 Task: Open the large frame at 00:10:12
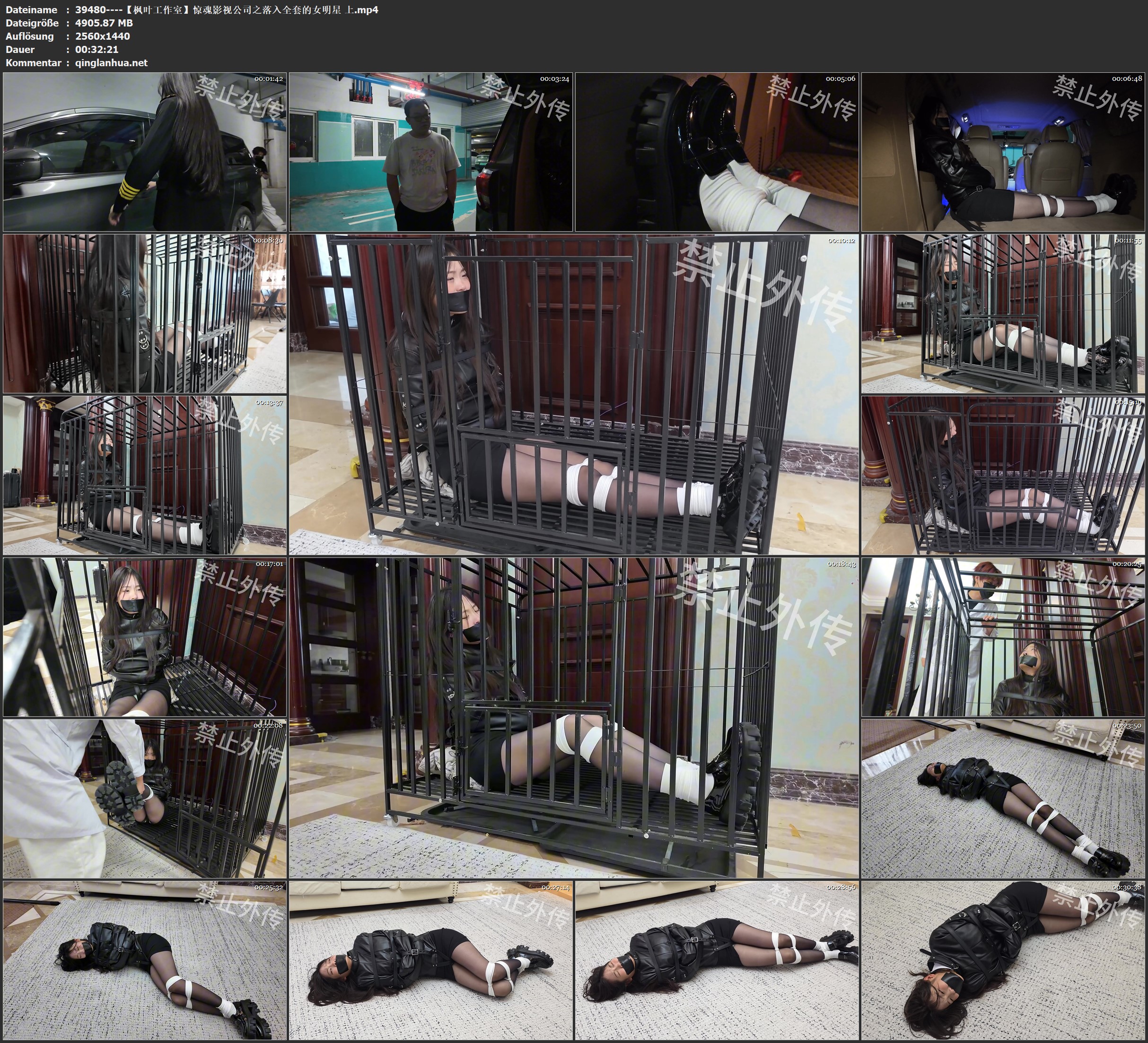point(573,394)
